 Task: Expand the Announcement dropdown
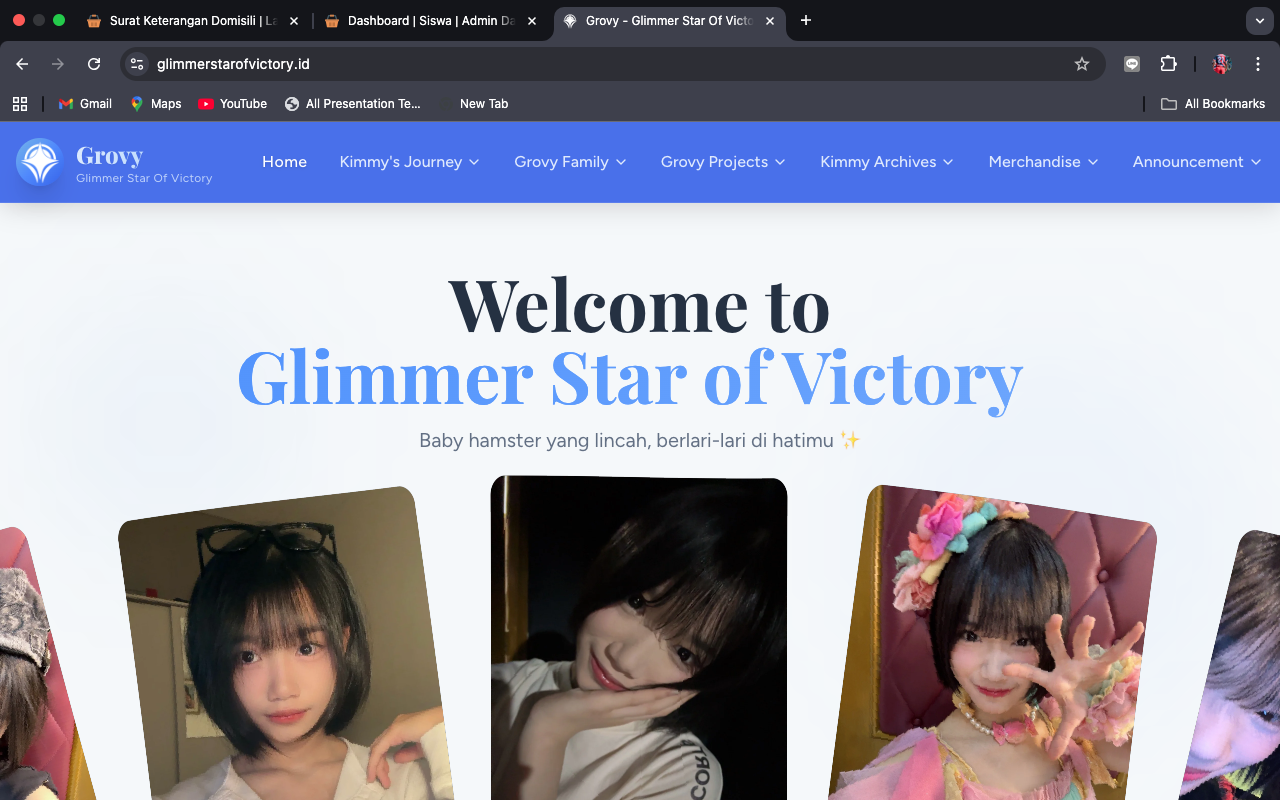[x=1198, y=162]
